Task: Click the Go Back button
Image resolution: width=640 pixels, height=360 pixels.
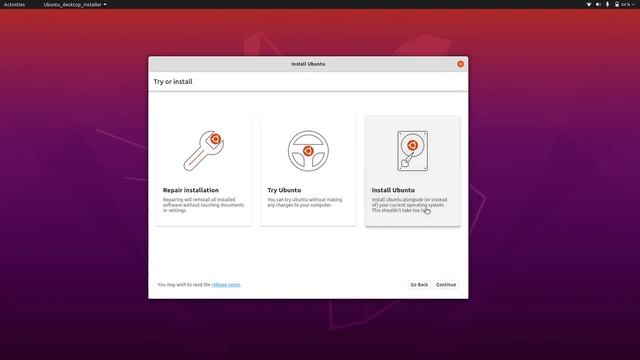Action: [x=419, y=284]
